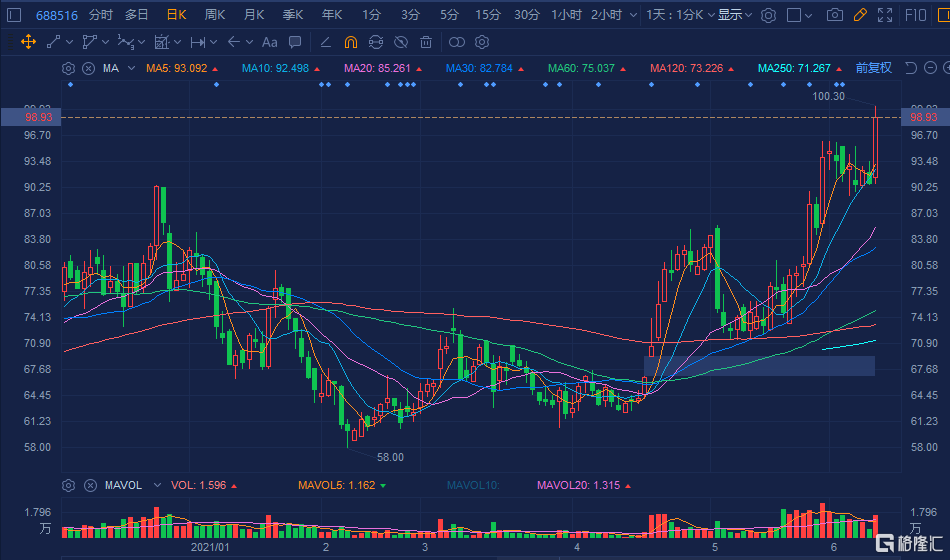
Task: Add a comment bubble annotation
Action: (x=295, y=42)
